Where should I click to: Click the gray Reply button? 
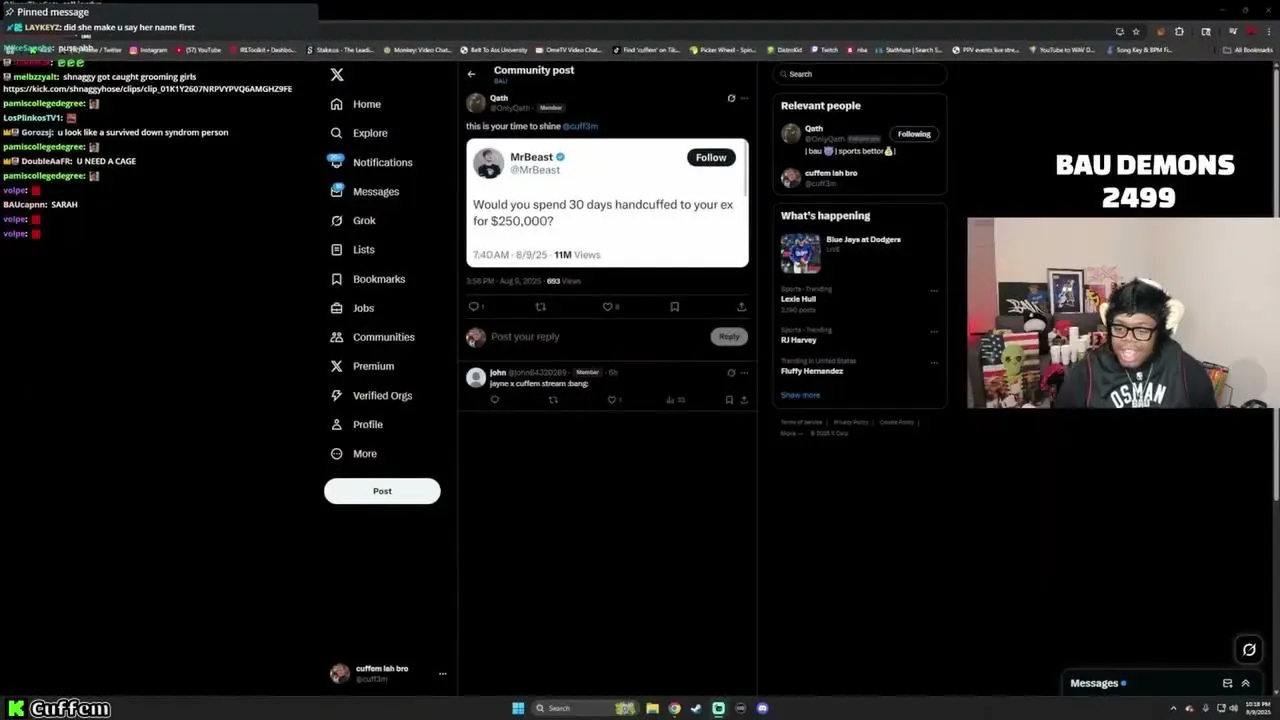click(729, 336)
